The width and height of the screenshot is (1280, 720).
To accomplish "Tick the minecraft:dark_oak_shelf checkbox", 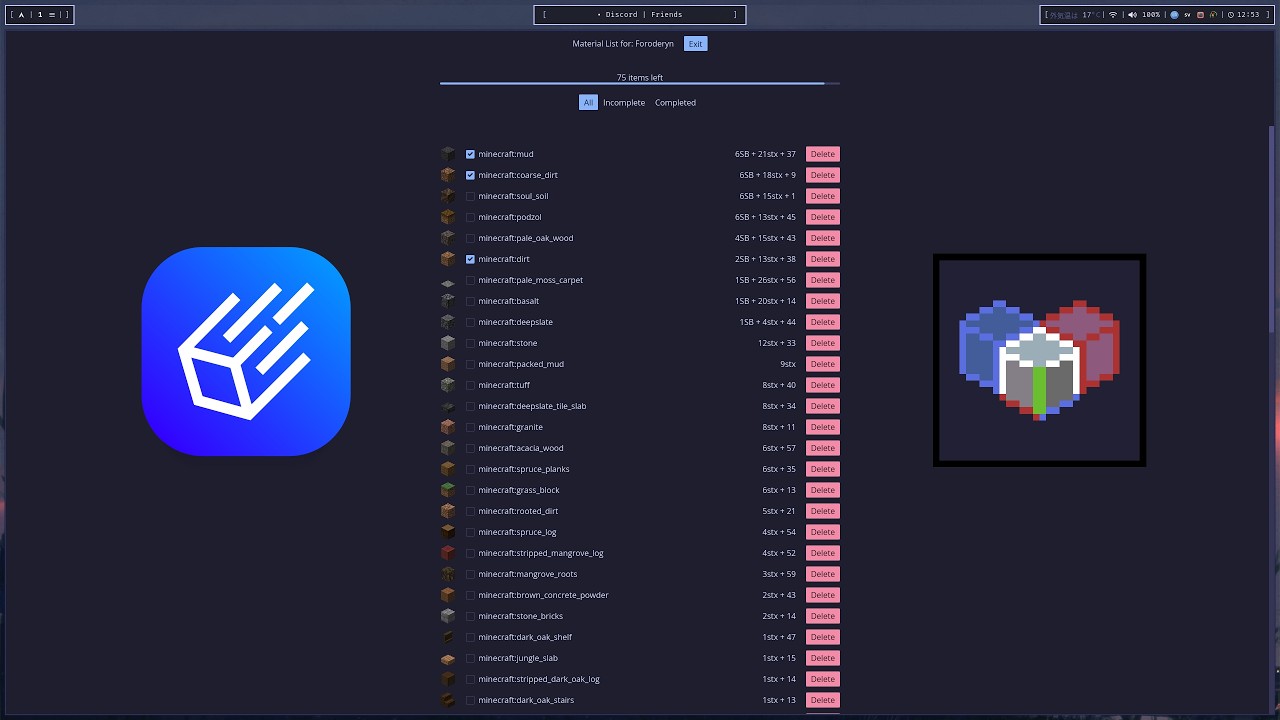I will pos(470,637).
